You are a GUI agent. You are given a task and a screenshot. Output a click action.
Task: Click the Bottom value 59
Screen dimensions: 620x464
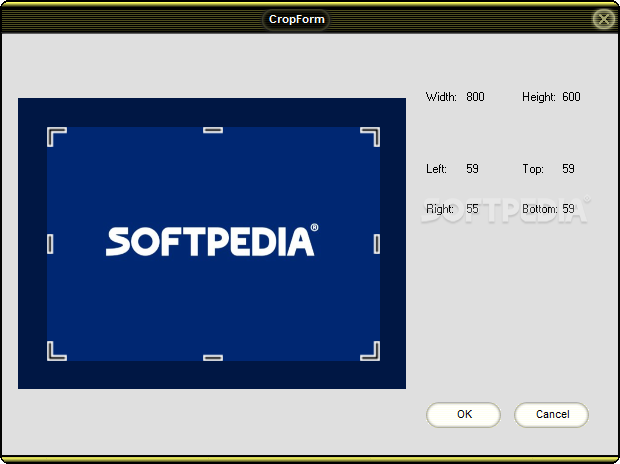[568, 209]
